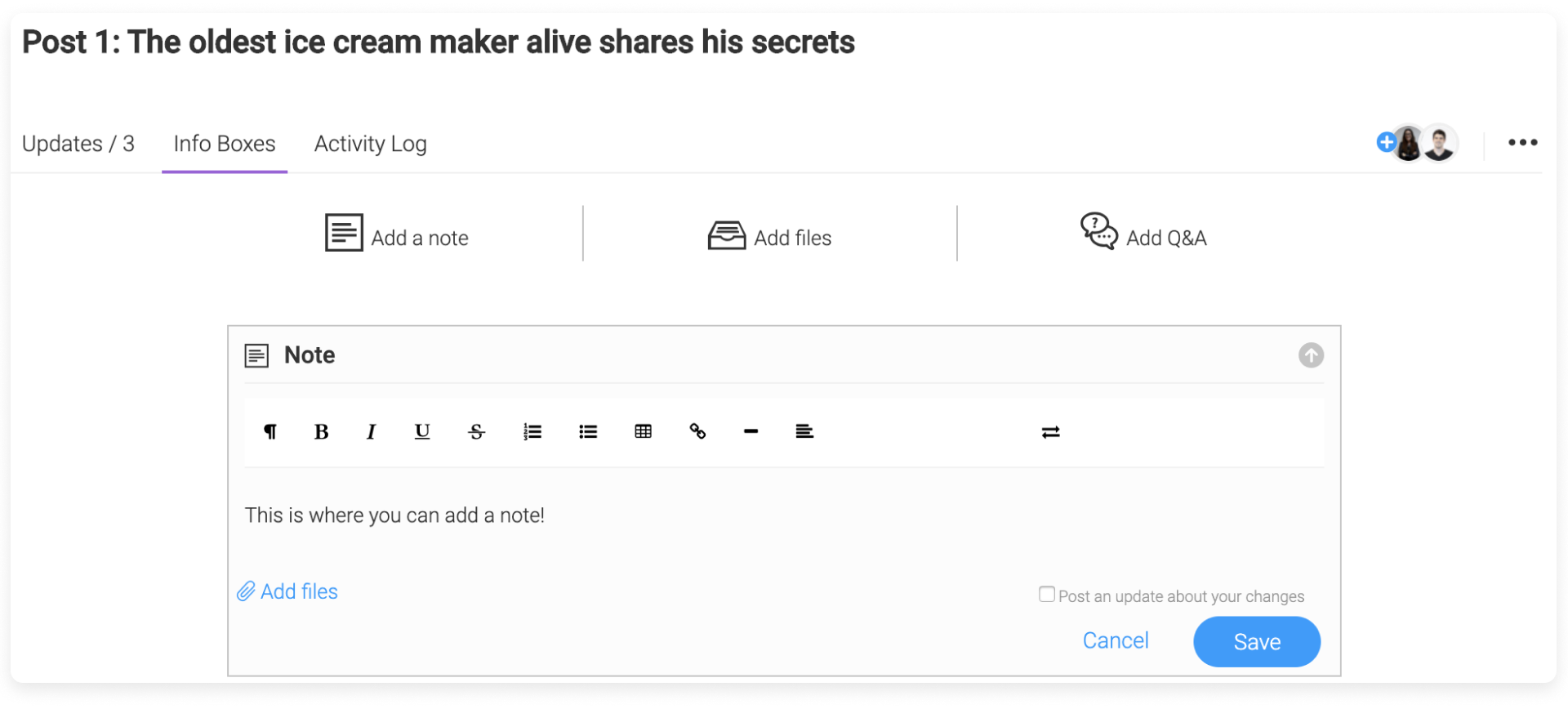Click the text direction arrows icon
Image resolution: width=1568 pixels, height=709 pixels.
(x=1051, y=432)
